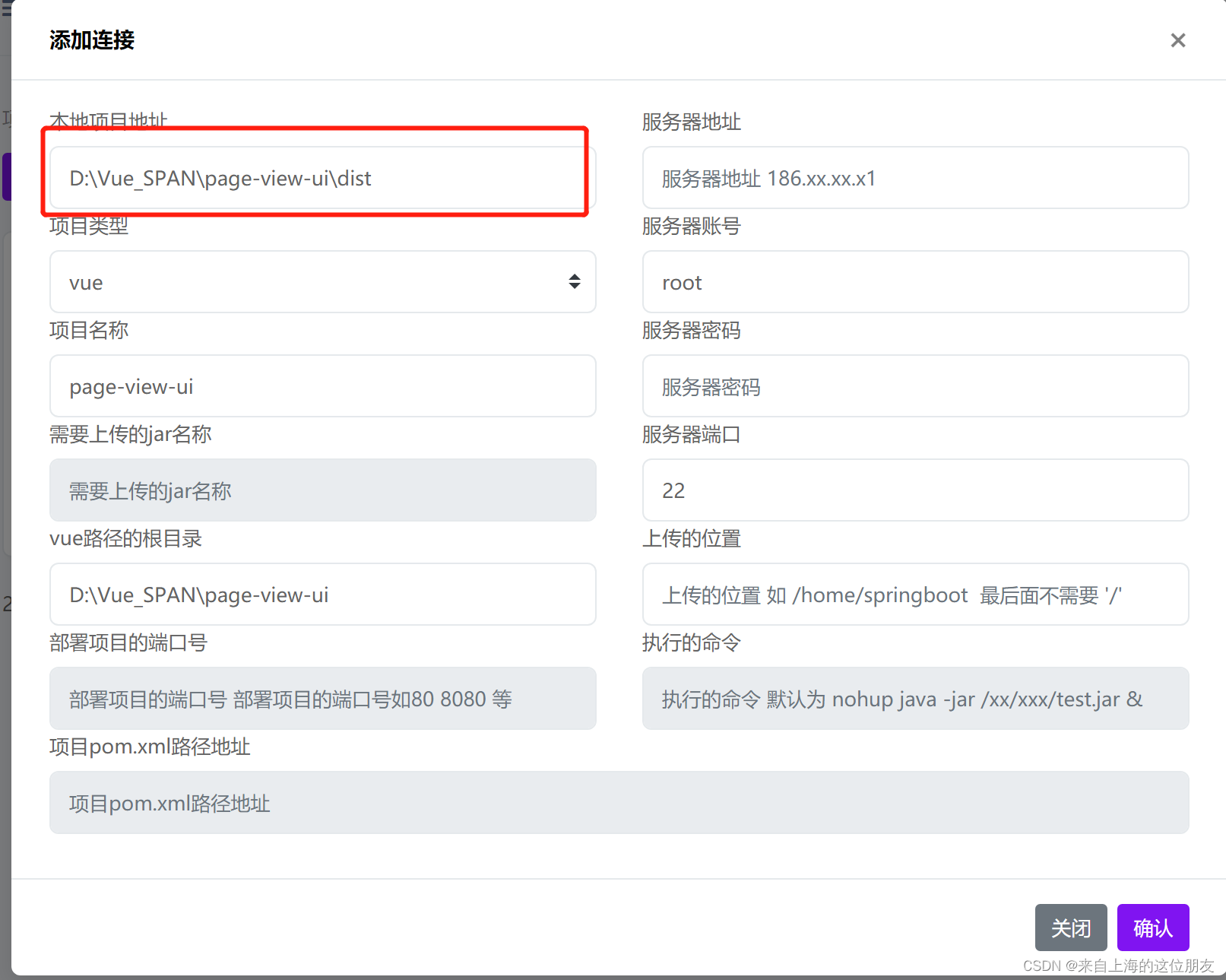This screenshot has height=980, width=1226.
Task: Click the 服务器地址 label
Action: tap(692, 122)
